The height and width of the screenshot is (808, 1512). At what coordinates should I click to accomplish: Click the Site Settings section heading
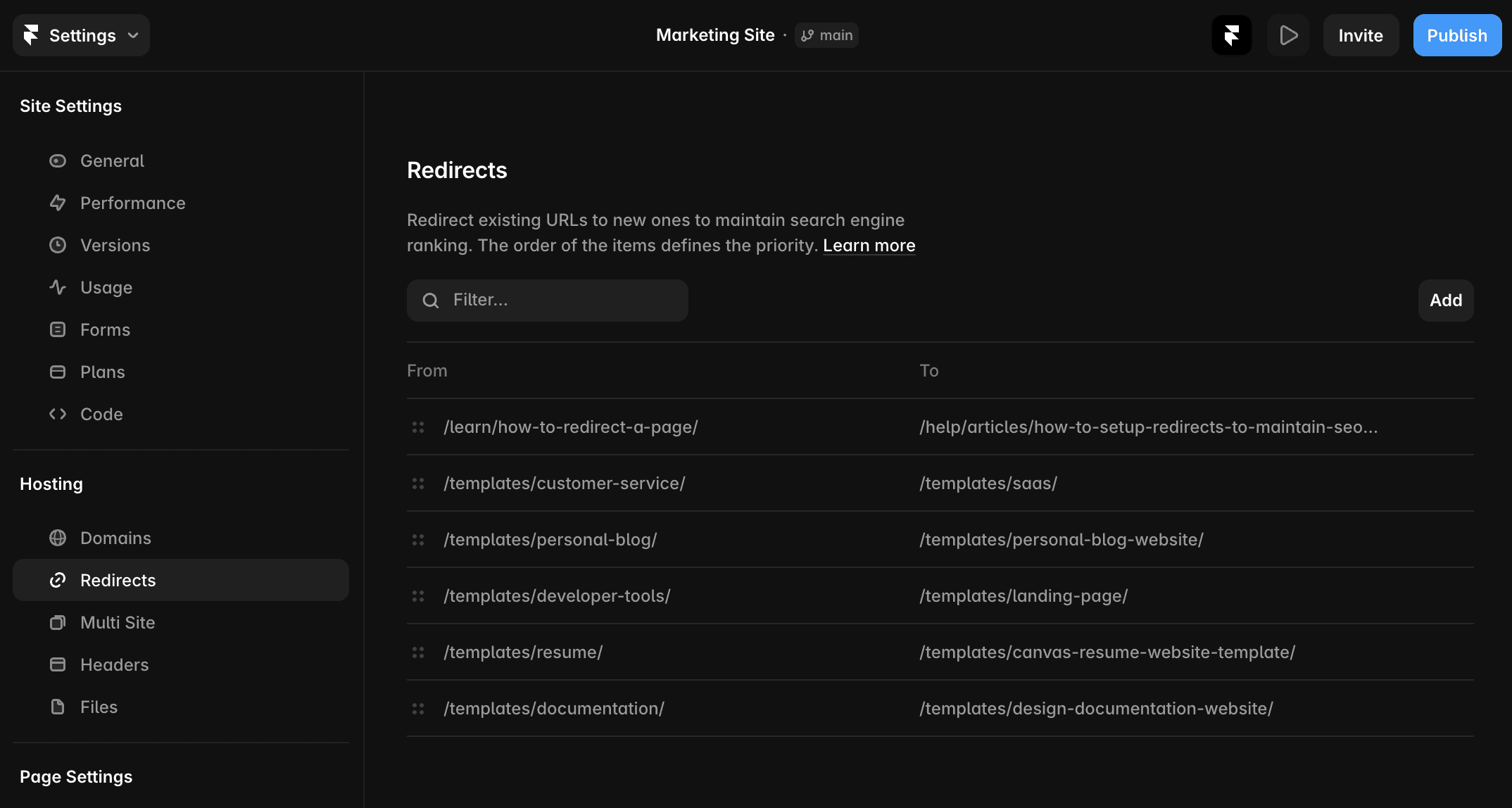click(70, 106)
